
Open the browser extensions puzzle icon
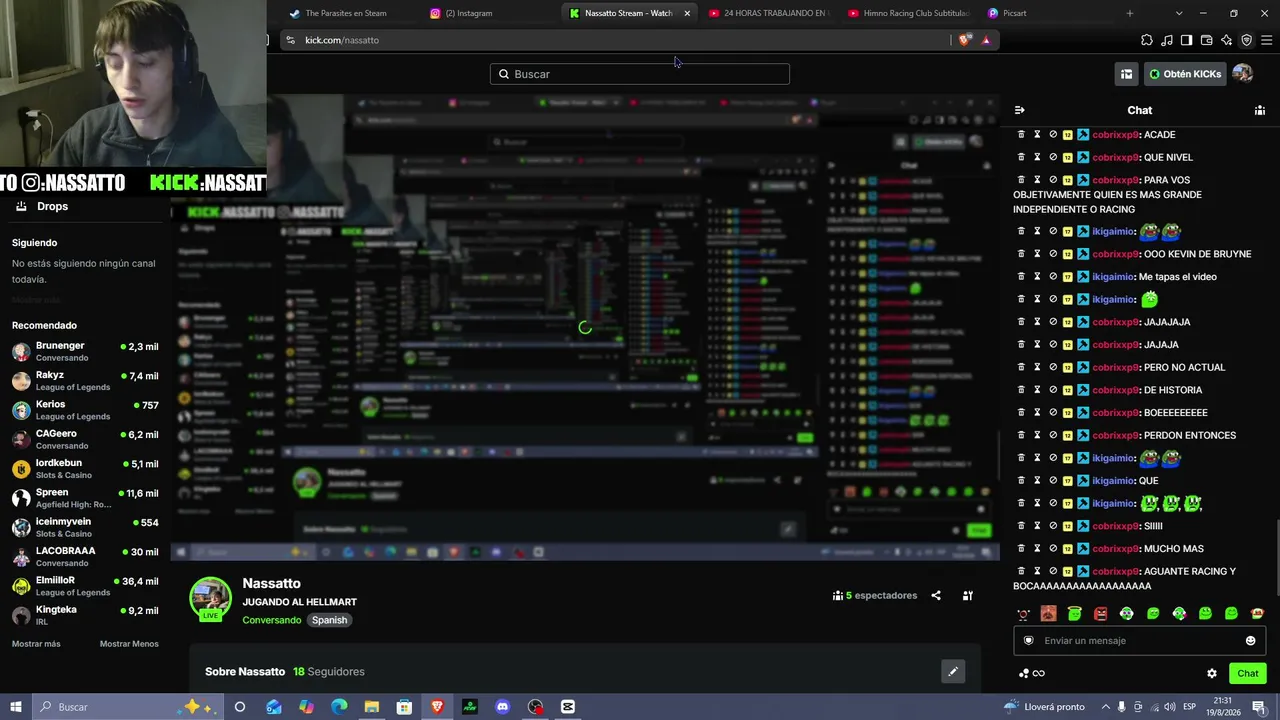[x=1147, y=40]
